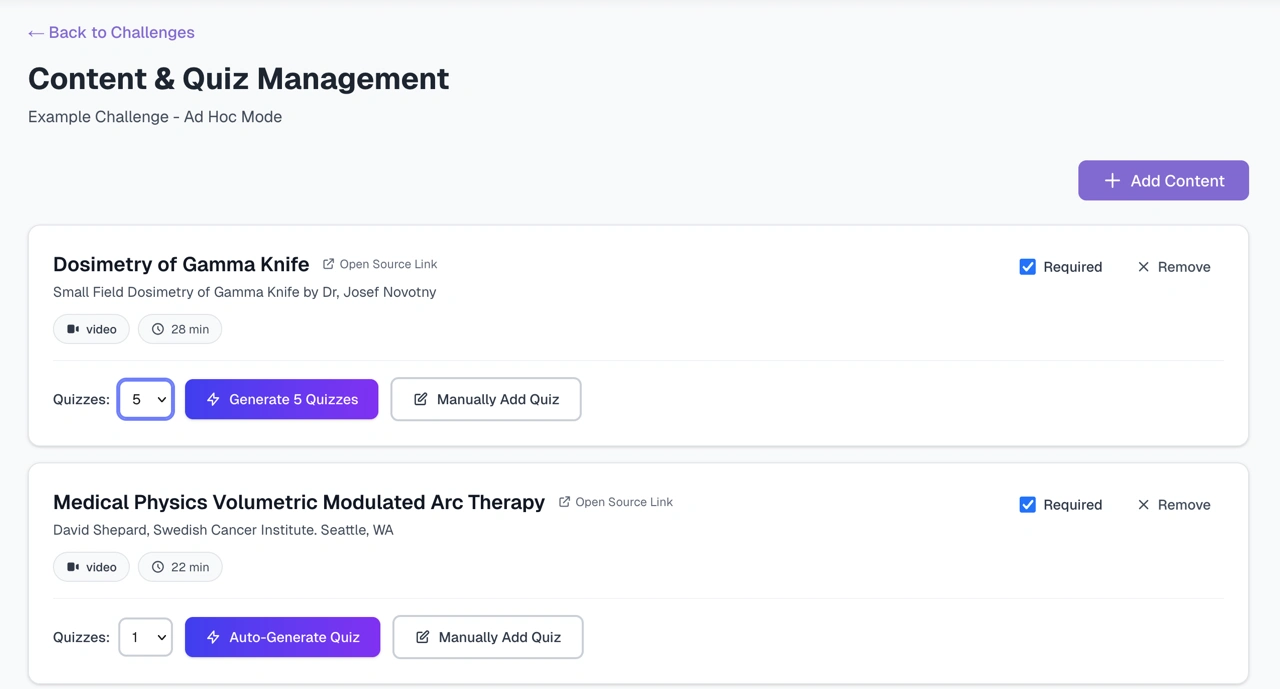
Task: Click the video camera icon on the Gamma Knife card
Action: (x=73, y=329)
